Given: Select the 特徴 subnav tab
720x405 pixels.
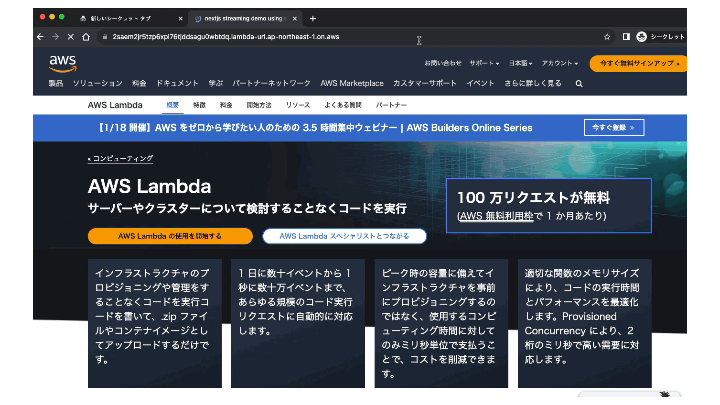Looking at the screenshot, I should point(199,105).
